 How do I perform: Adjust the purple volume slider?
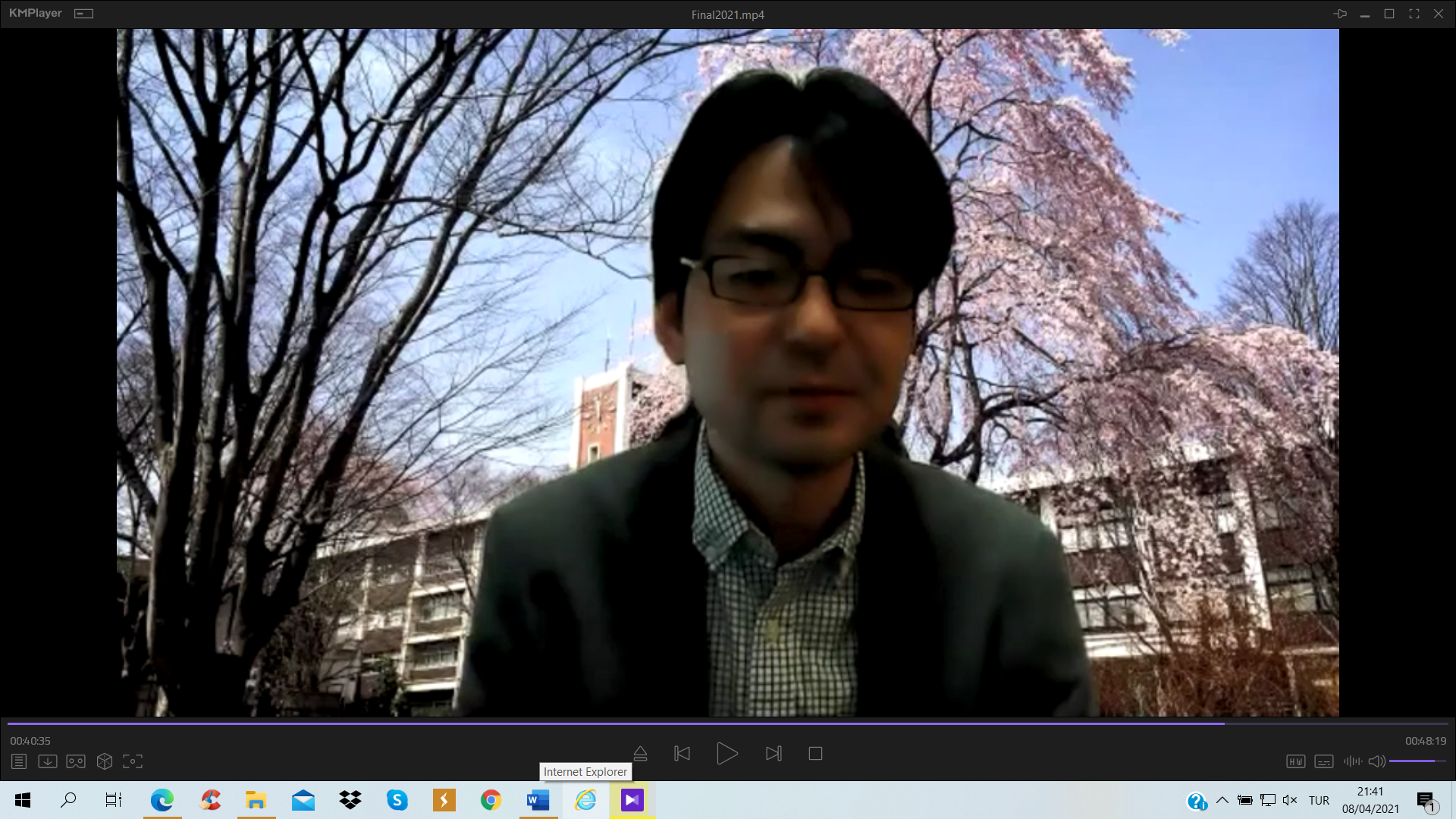(x=1417, y=761)
